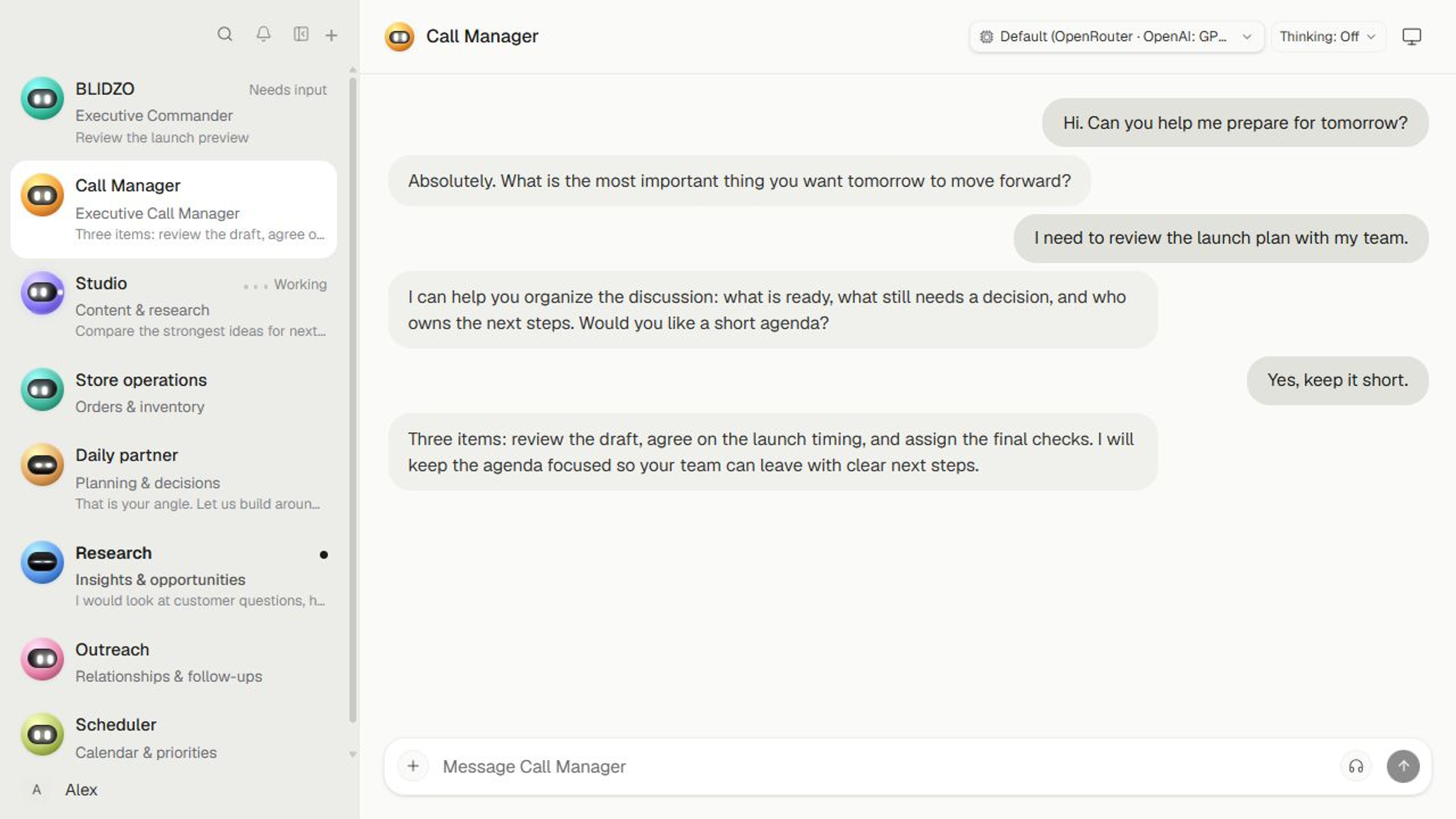Open notifications bell icon
Screen dimensions: 1456x819
pyautogui.click(x=263, y=35)
